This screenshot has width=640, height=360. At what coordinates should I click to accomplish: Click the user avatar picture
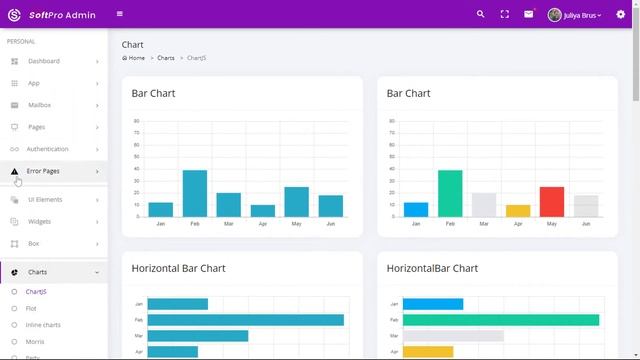coord(554,15)
